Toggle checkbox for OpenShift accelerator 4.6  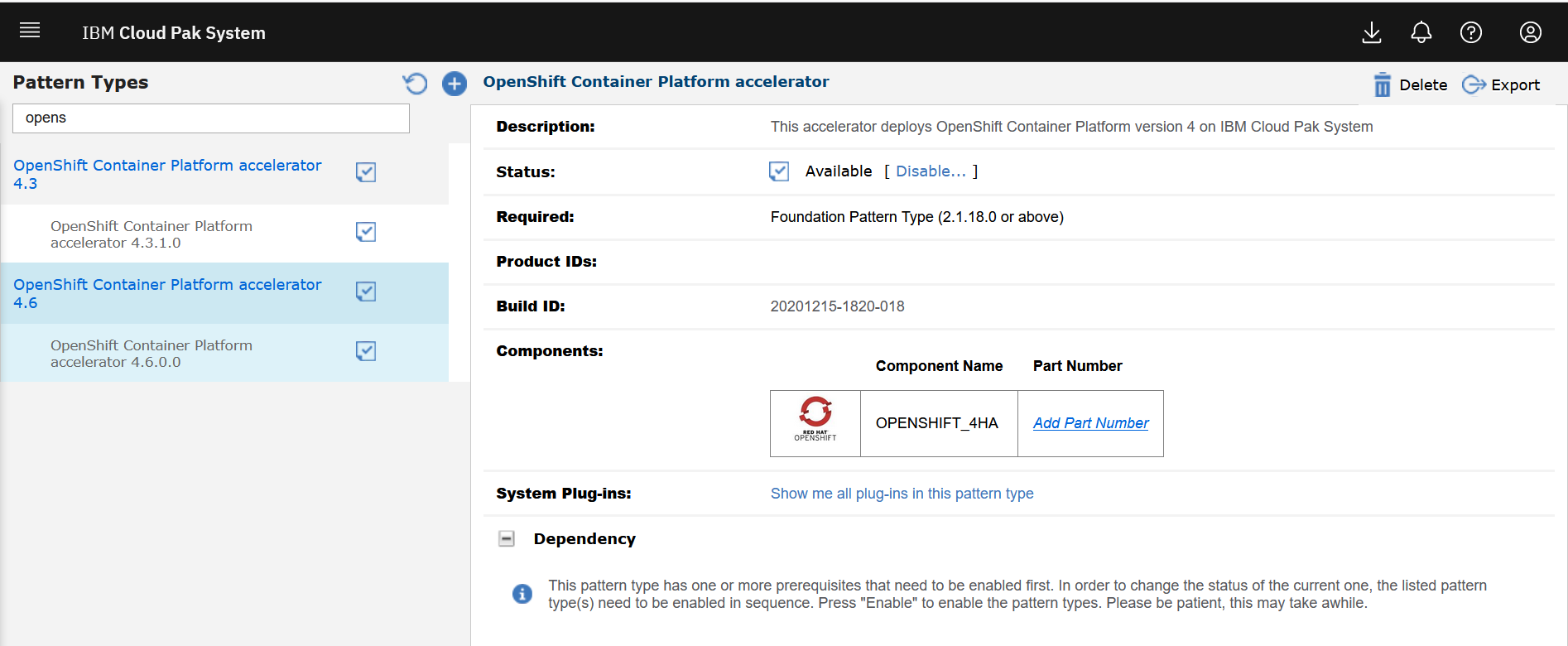[366, 292]
